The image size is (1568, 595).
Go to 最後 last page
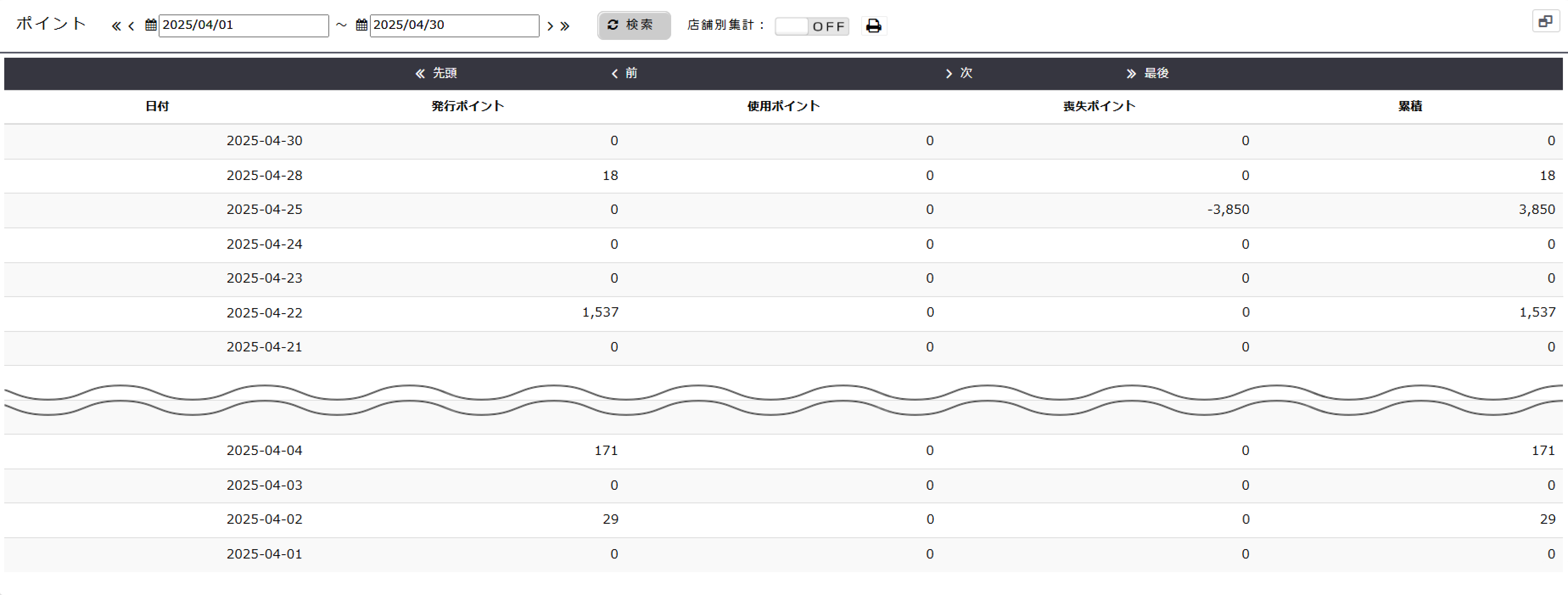[1148, 73]
